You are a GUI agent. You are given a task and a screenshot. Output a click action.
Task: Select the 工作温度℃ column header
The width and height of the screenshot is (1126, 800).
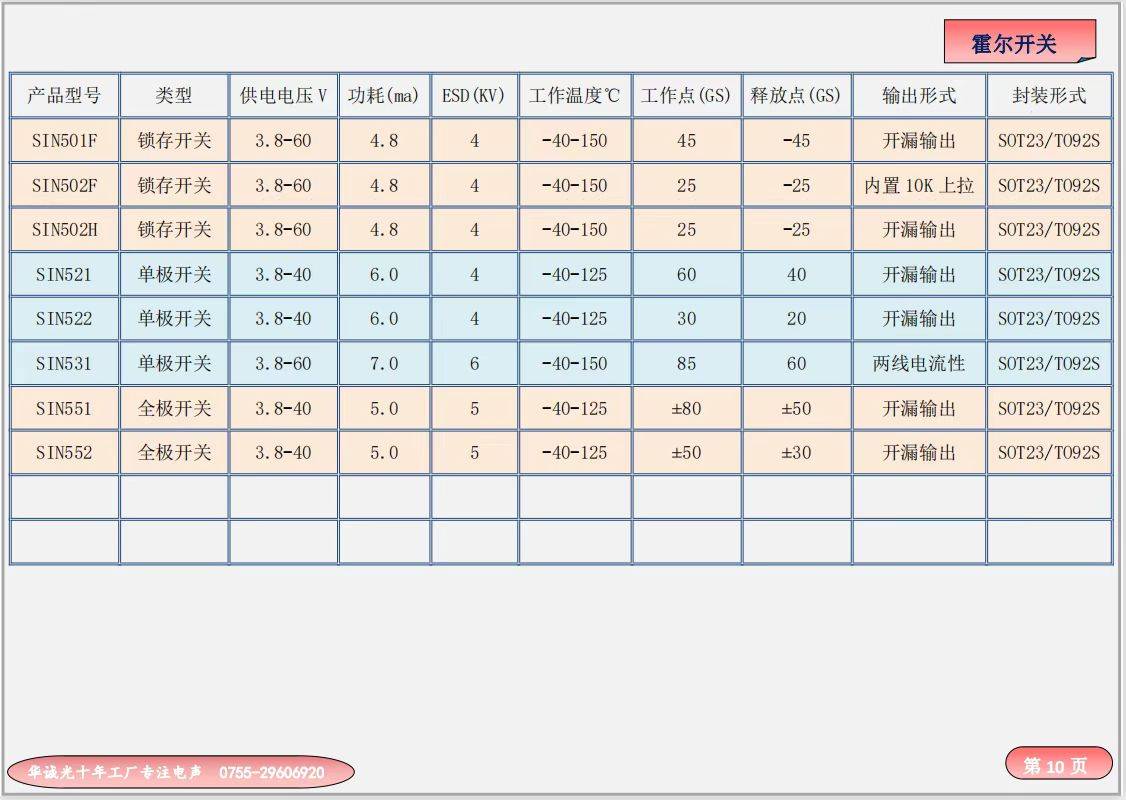tap(575, 96)
